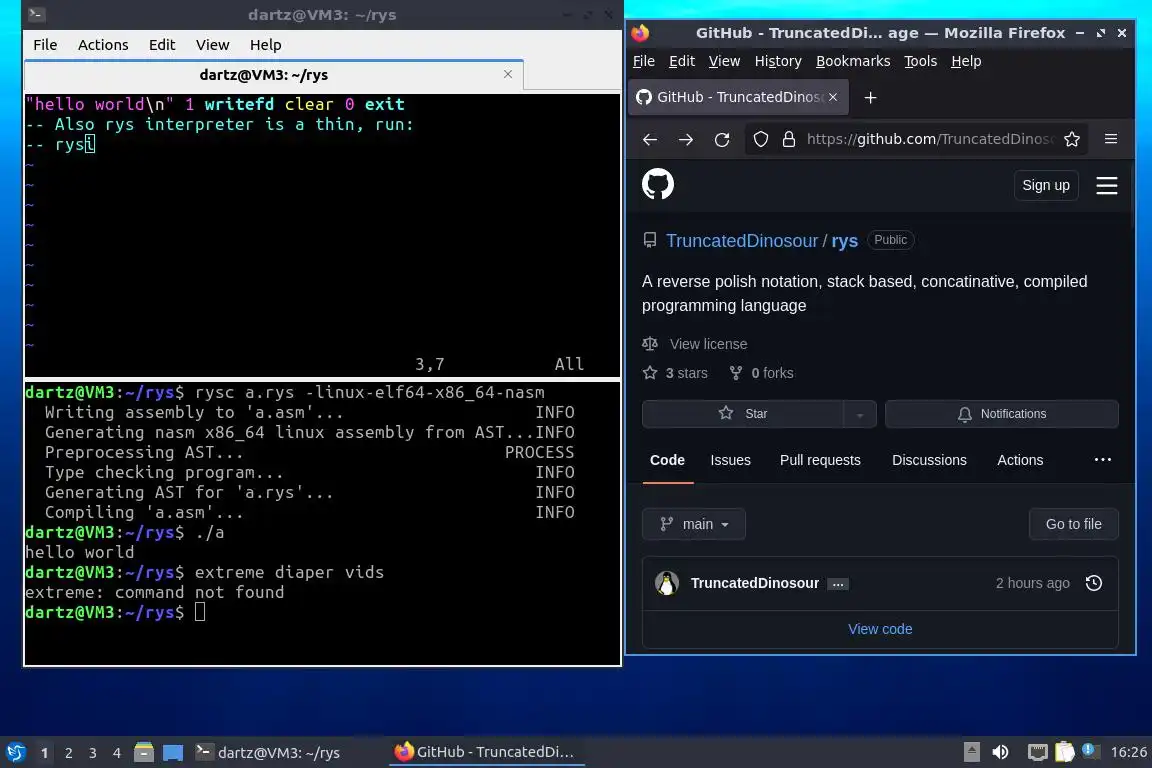Click the stars count star icon
The height and width of the screenshot is (768, 1152).
tap(649, 373)
